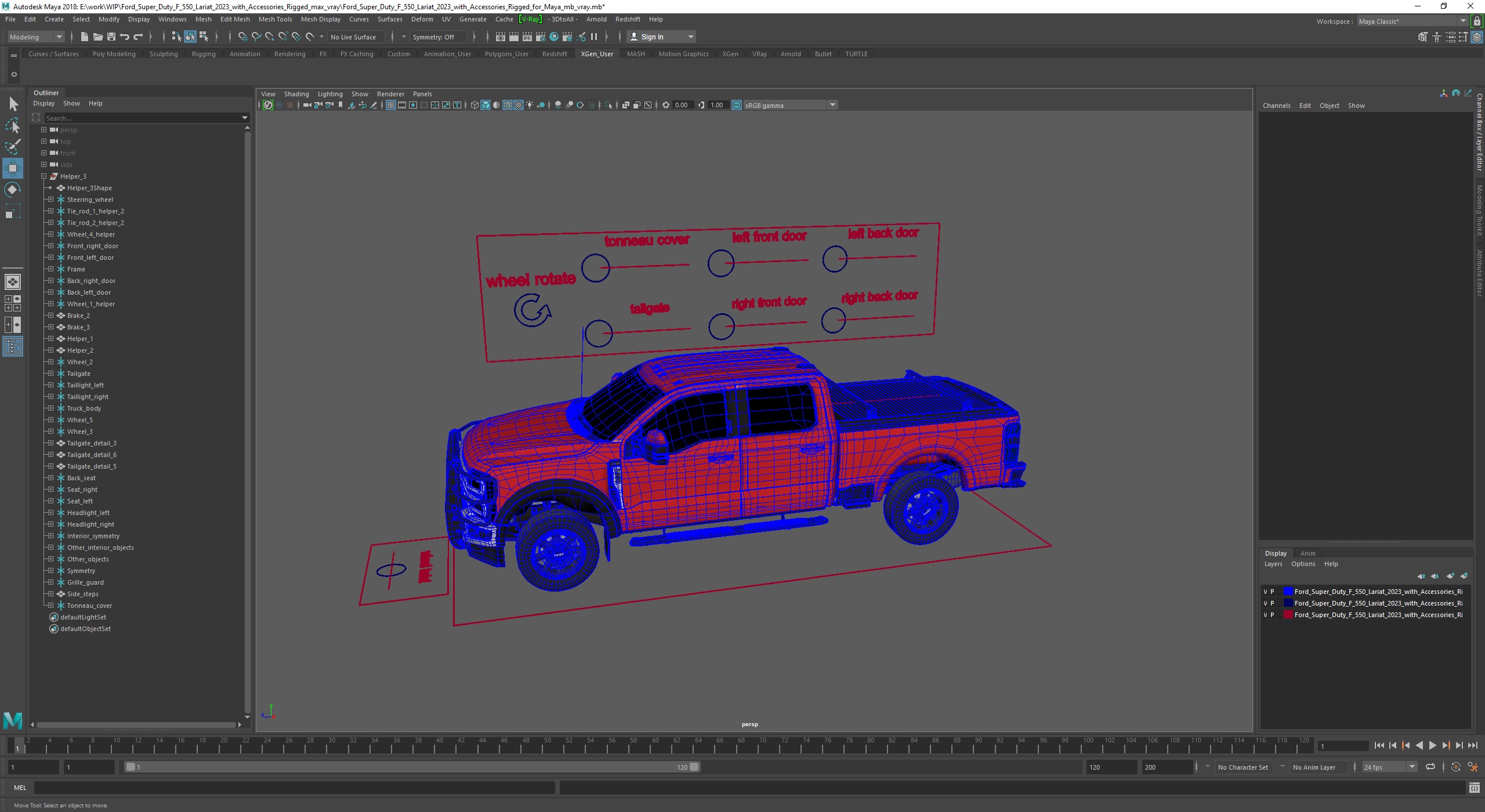This screenshot has width=1485, height=812.
Task: Activate the Lasso select tool
Action: click(13, 125)
